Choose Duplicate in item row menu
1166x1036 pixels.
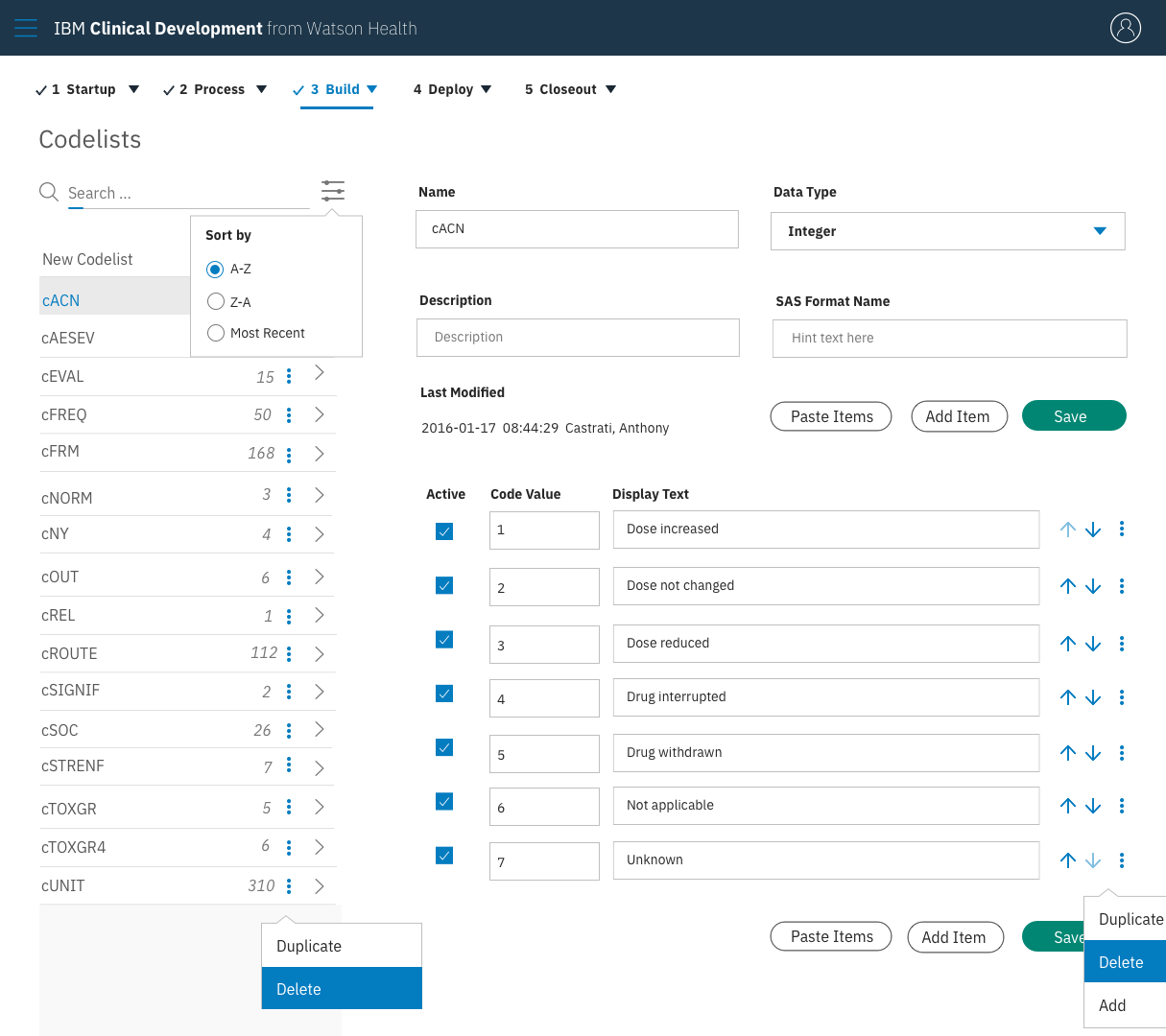click(1125, 919)
